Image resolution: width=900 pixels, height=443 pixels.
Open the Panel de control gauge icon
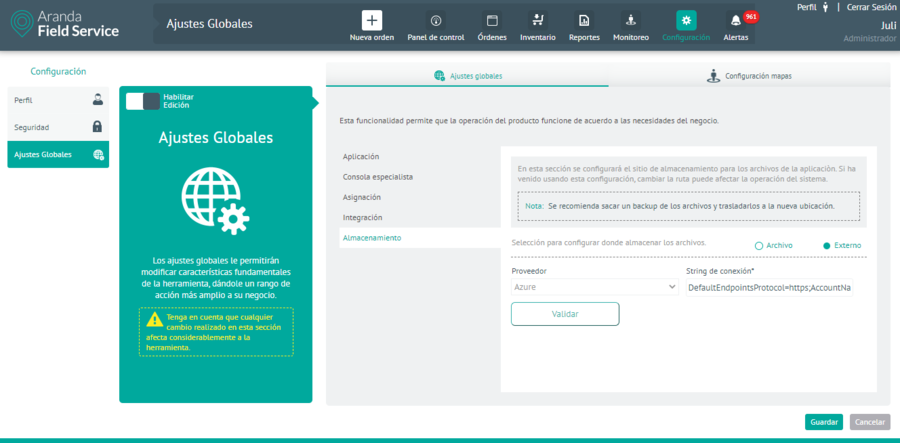tap(436, 21)
